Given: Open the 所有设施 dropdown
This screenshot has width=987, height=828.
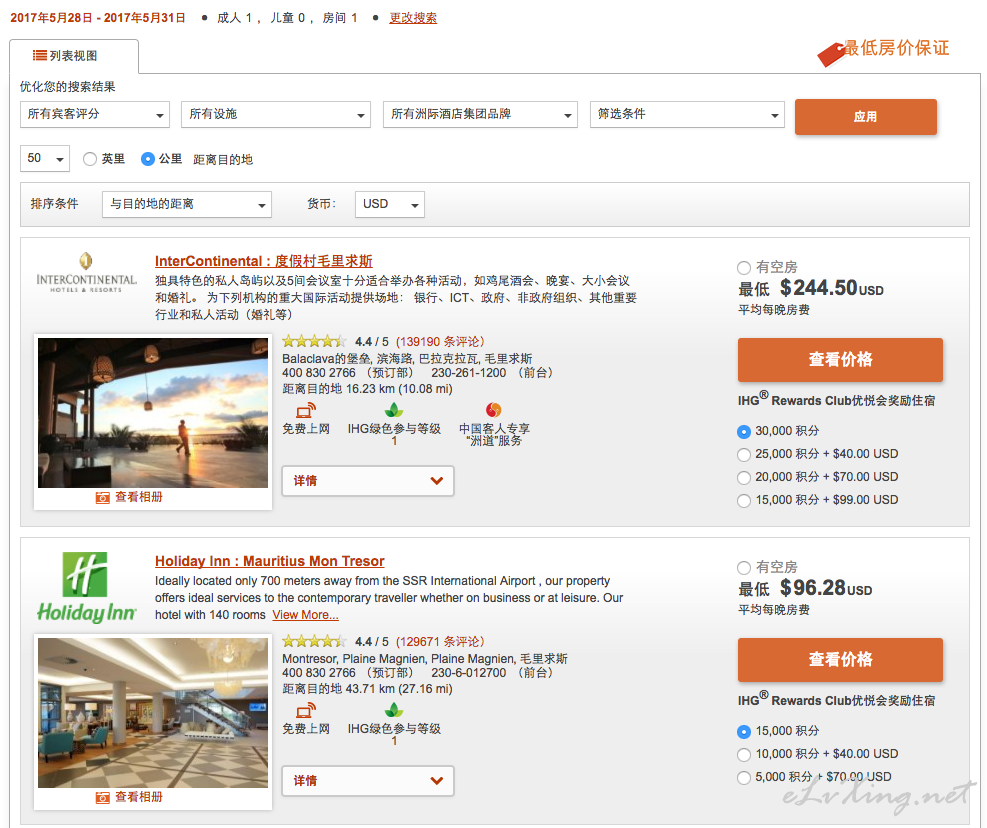Looking at the screenshot, I should 276,115.
